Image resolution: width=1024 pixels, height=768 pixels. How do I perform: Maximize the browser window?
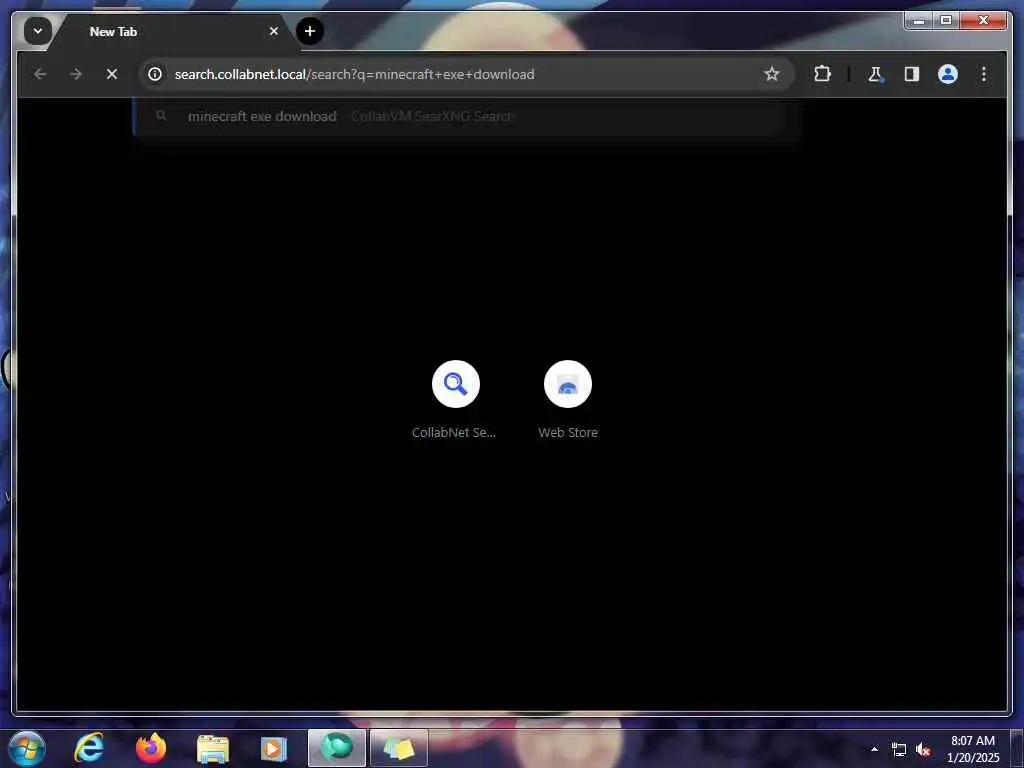(946, 21)
